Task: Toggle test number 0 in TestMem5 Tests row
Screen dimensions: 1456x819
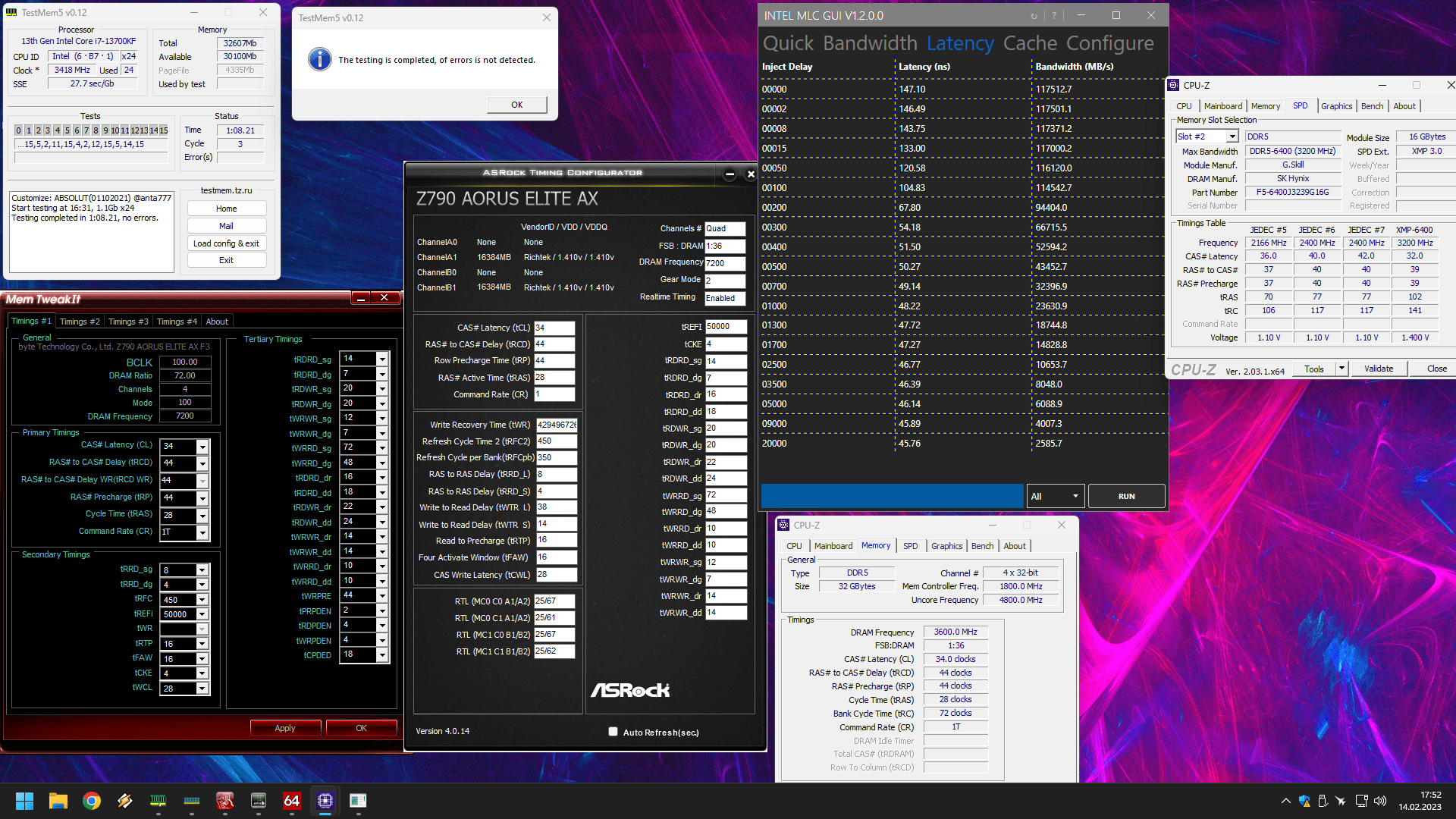Action: point(19,130)
